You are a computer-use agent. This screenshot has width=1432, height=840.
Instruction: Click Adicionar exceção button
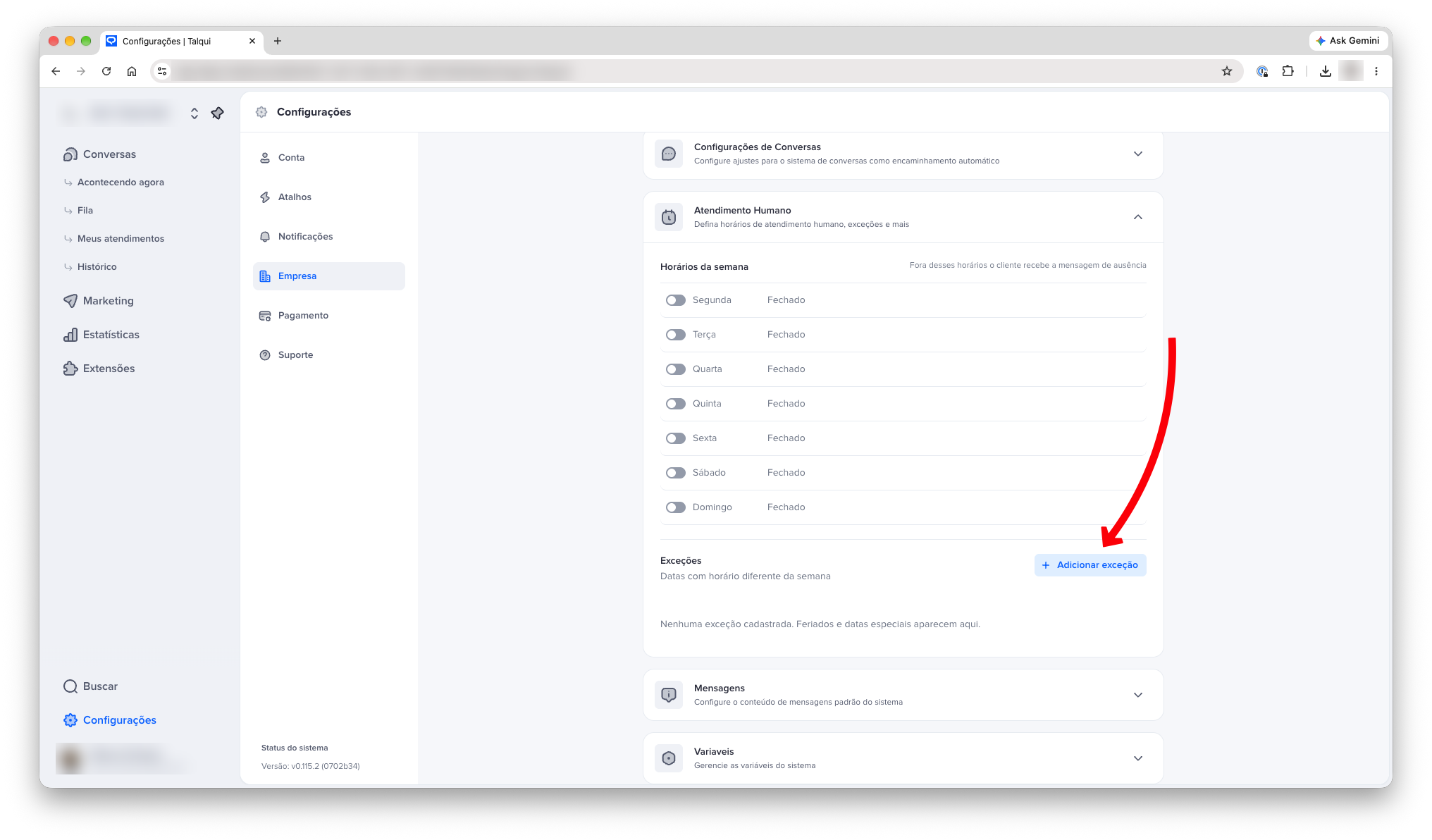coord(1090,565)
